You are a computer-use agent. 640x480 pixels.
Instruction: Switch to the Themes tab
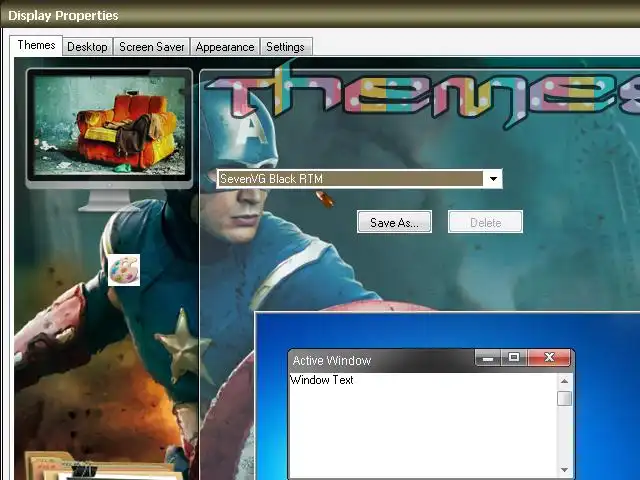(x=36, y=45)
